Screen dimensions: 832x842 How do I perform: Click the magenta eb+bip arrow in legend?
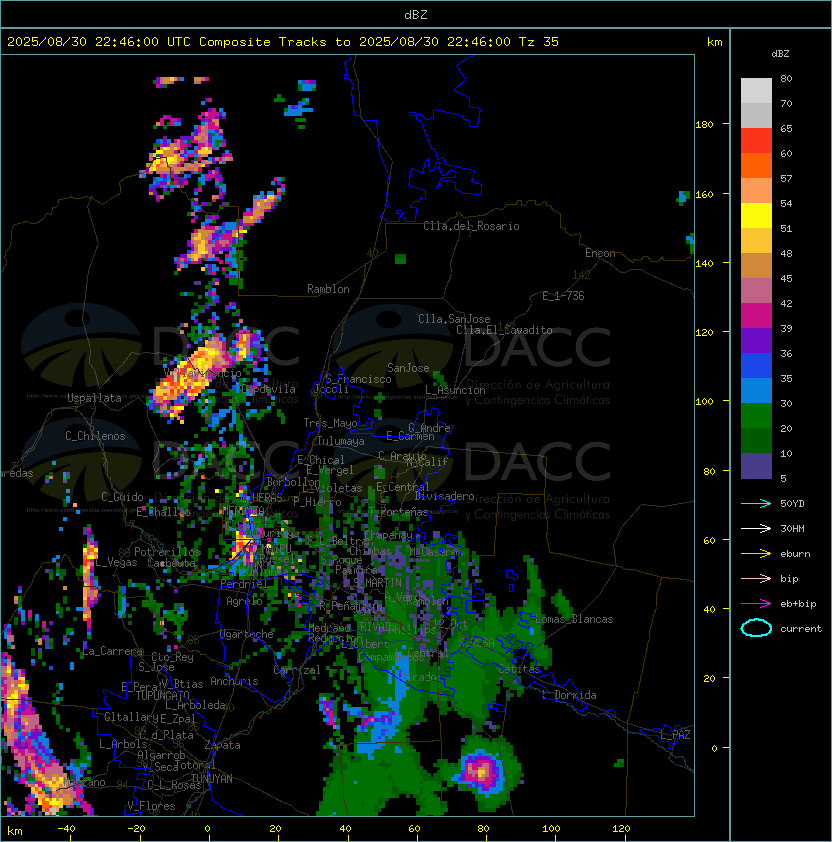756,604
